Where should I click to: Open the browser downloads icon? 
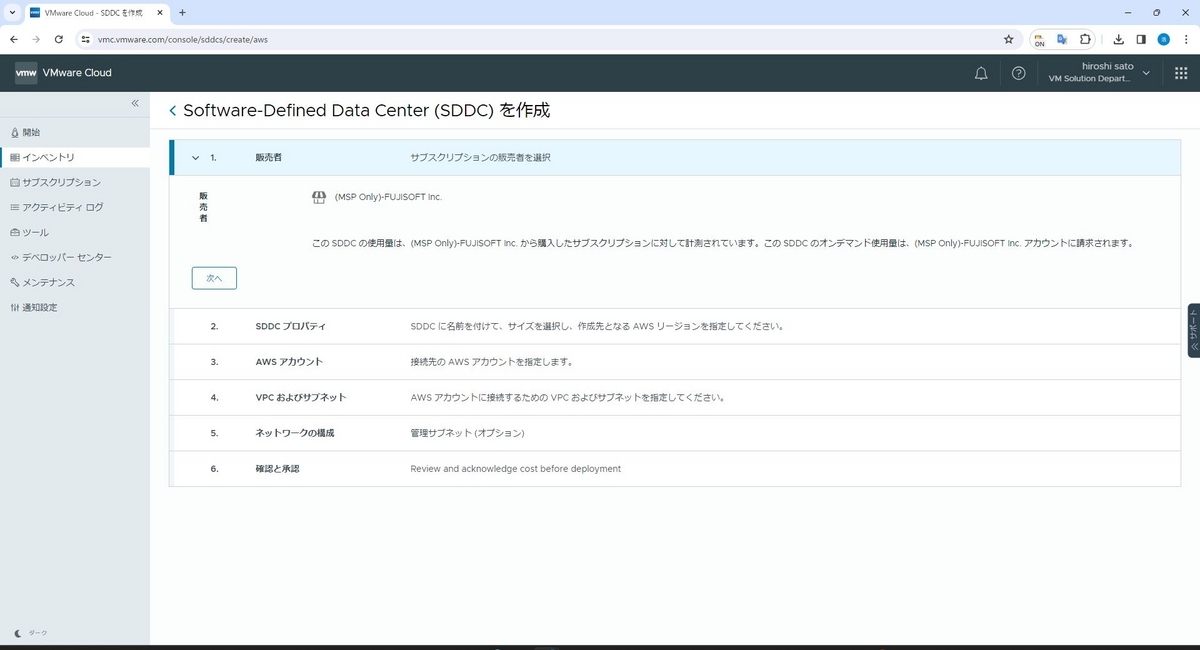pyautogui.click(x=1118, y=39)
